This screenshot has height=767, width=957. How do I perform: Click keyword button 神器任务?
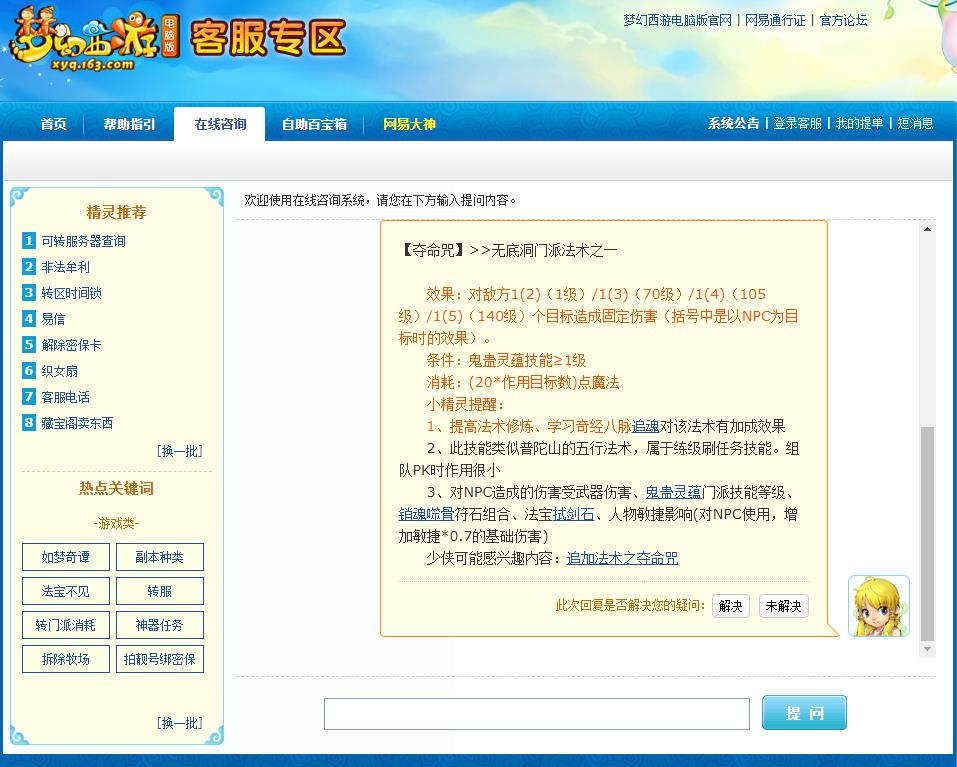click(x=160, y=625)
